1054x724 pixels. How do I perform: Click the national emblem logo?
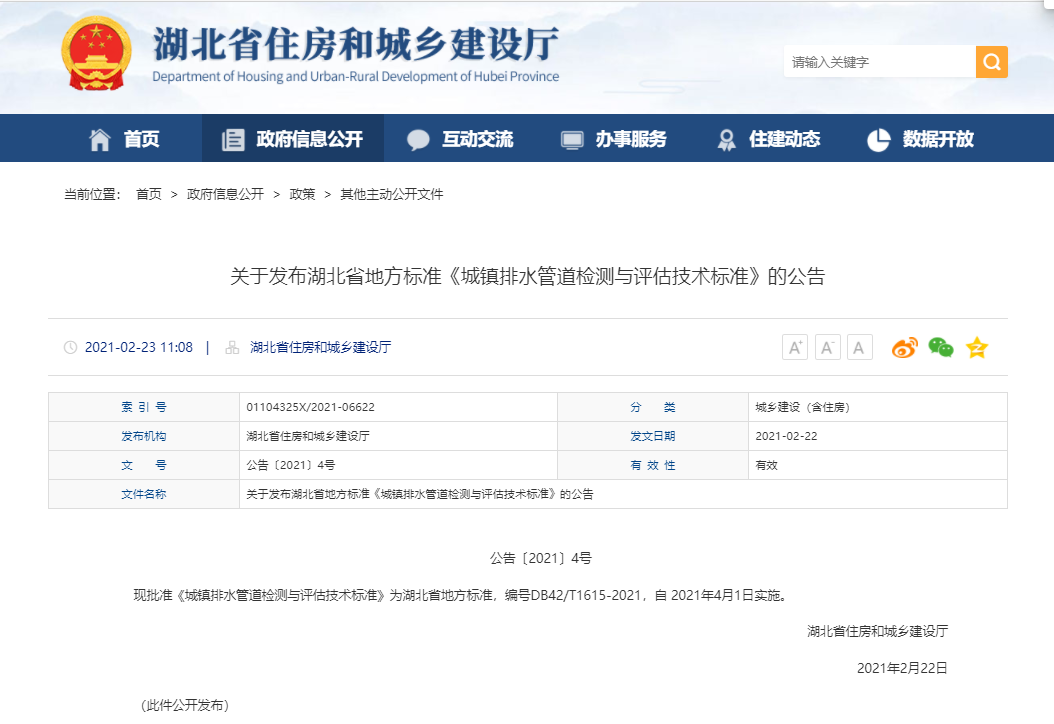pyautogui.click(x=96, y=55)
